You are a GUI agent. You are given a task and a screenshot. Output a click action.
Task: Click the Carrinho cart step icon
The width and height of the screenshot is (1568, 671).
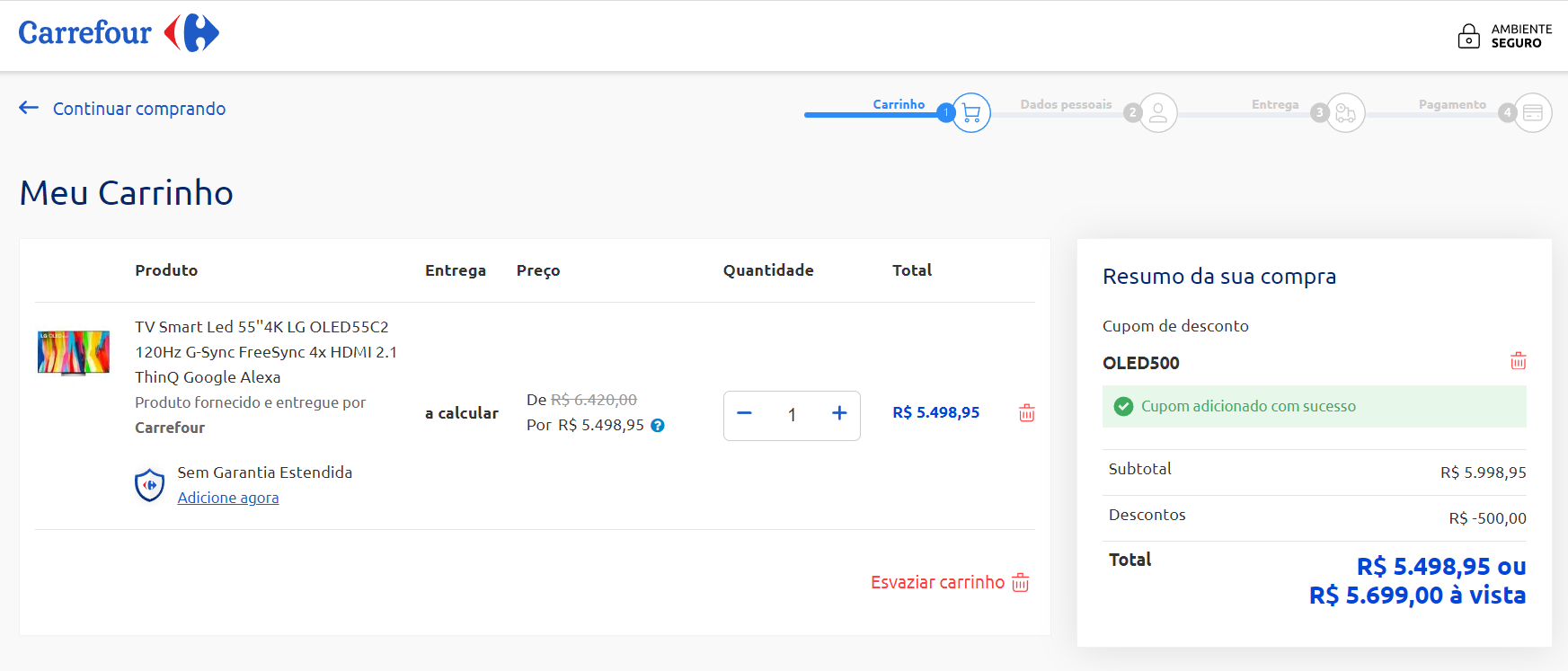(971, 113)
